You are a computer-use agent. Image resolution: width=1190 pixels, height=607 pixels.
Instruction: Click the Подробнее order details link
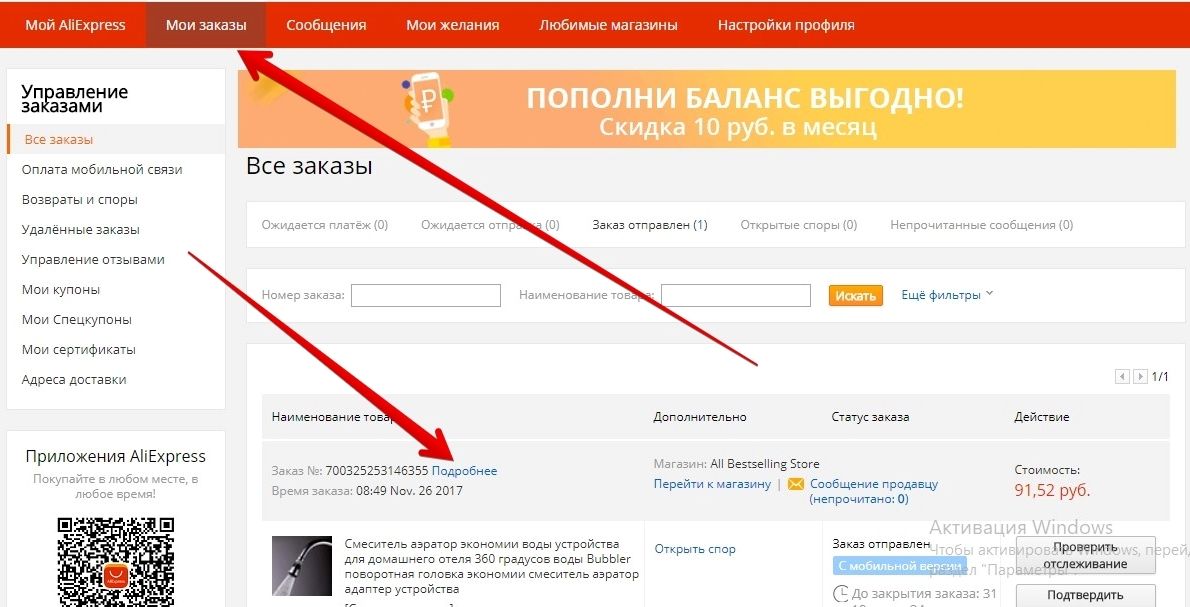[464, 470]
